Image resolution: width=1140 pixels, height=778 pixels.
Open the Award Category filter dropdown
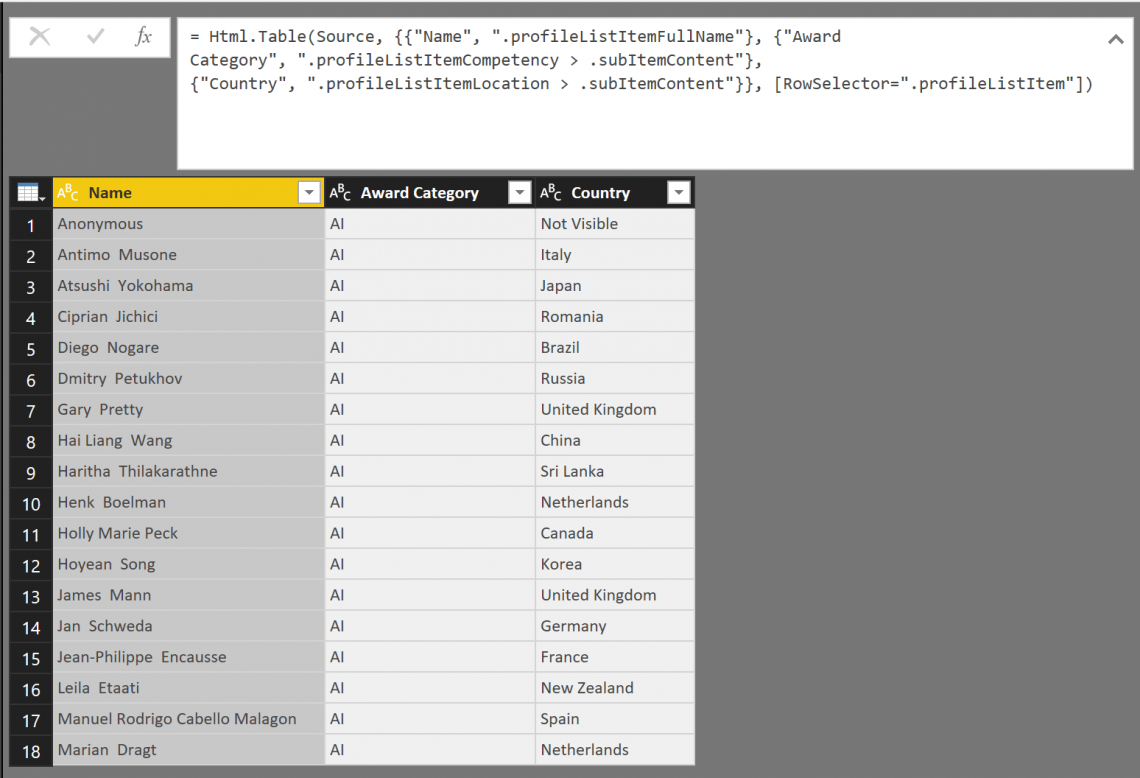(519, 193)
